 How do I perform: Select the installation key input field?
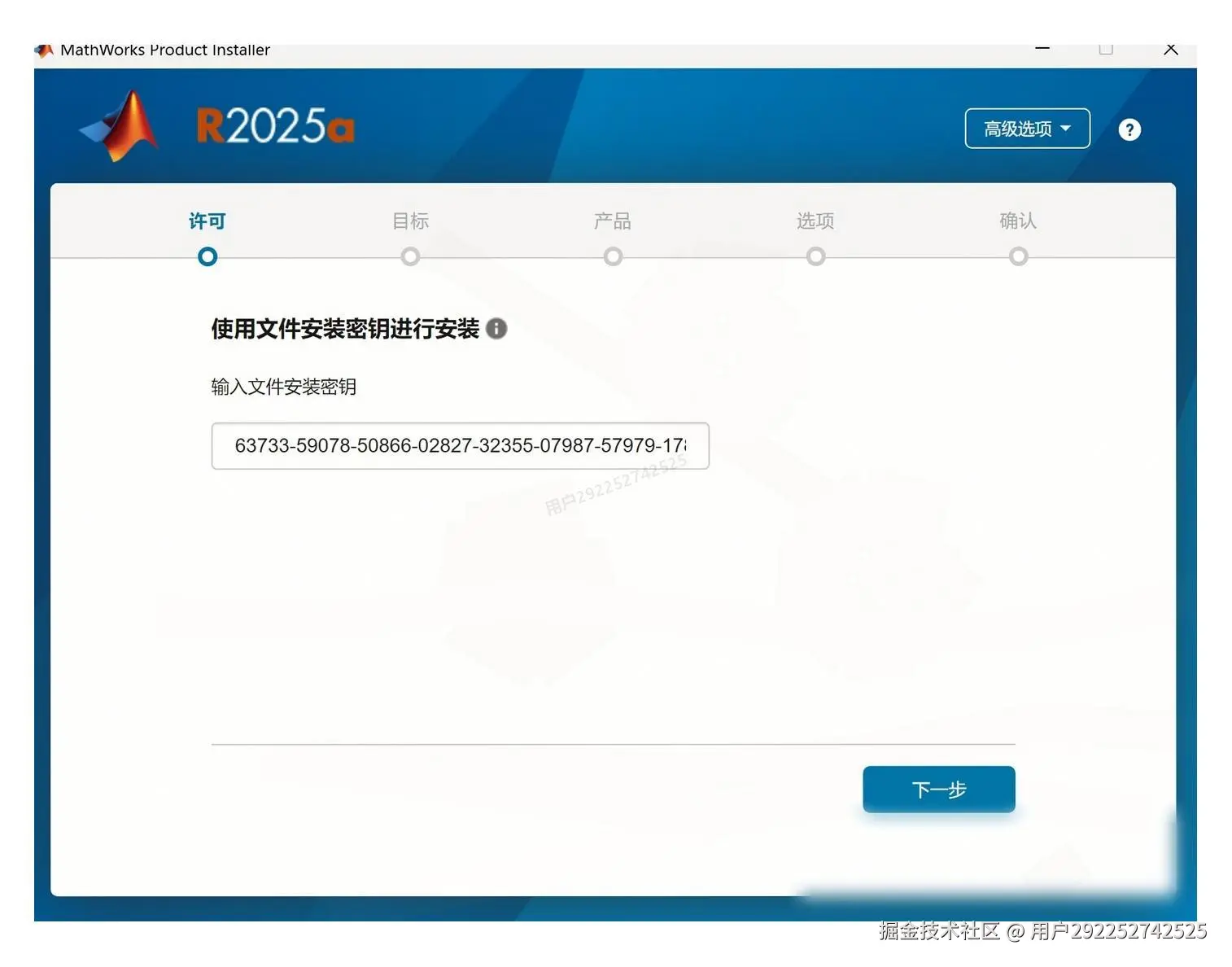tap(460, 446)
